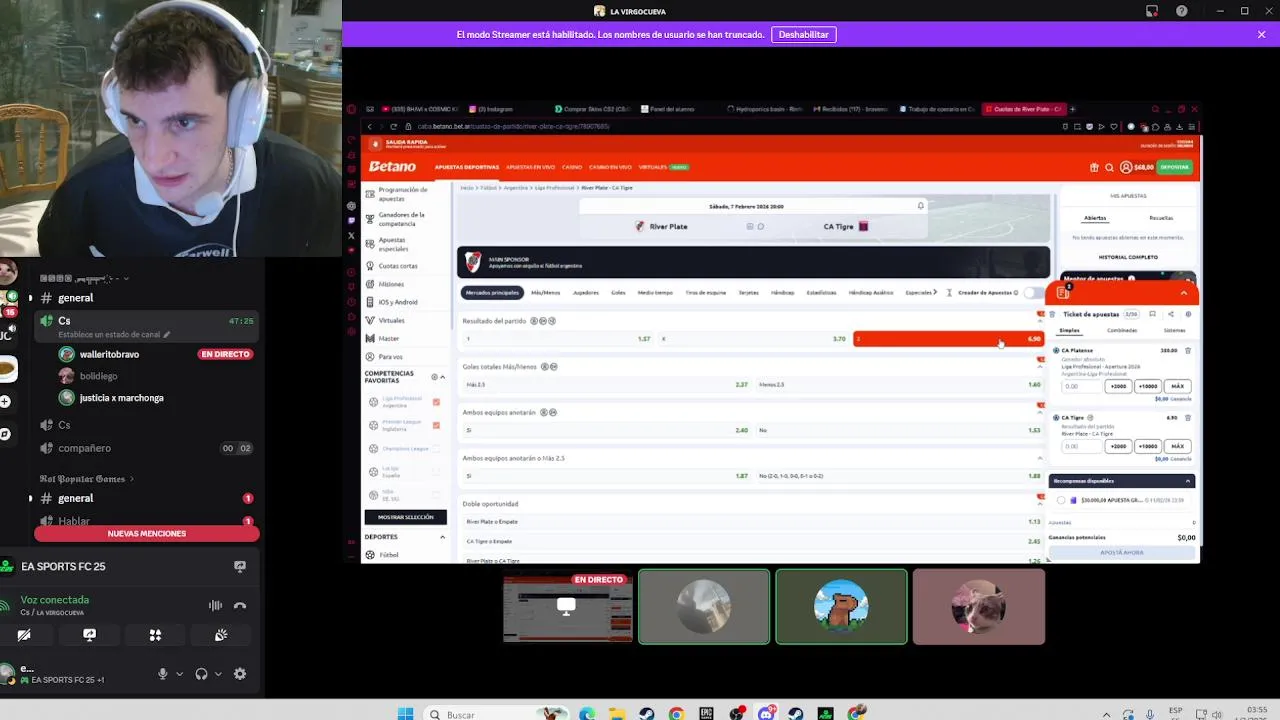Enter stake field for CA Platense
Screen dimensions: 1280x720
[1081, 386]
